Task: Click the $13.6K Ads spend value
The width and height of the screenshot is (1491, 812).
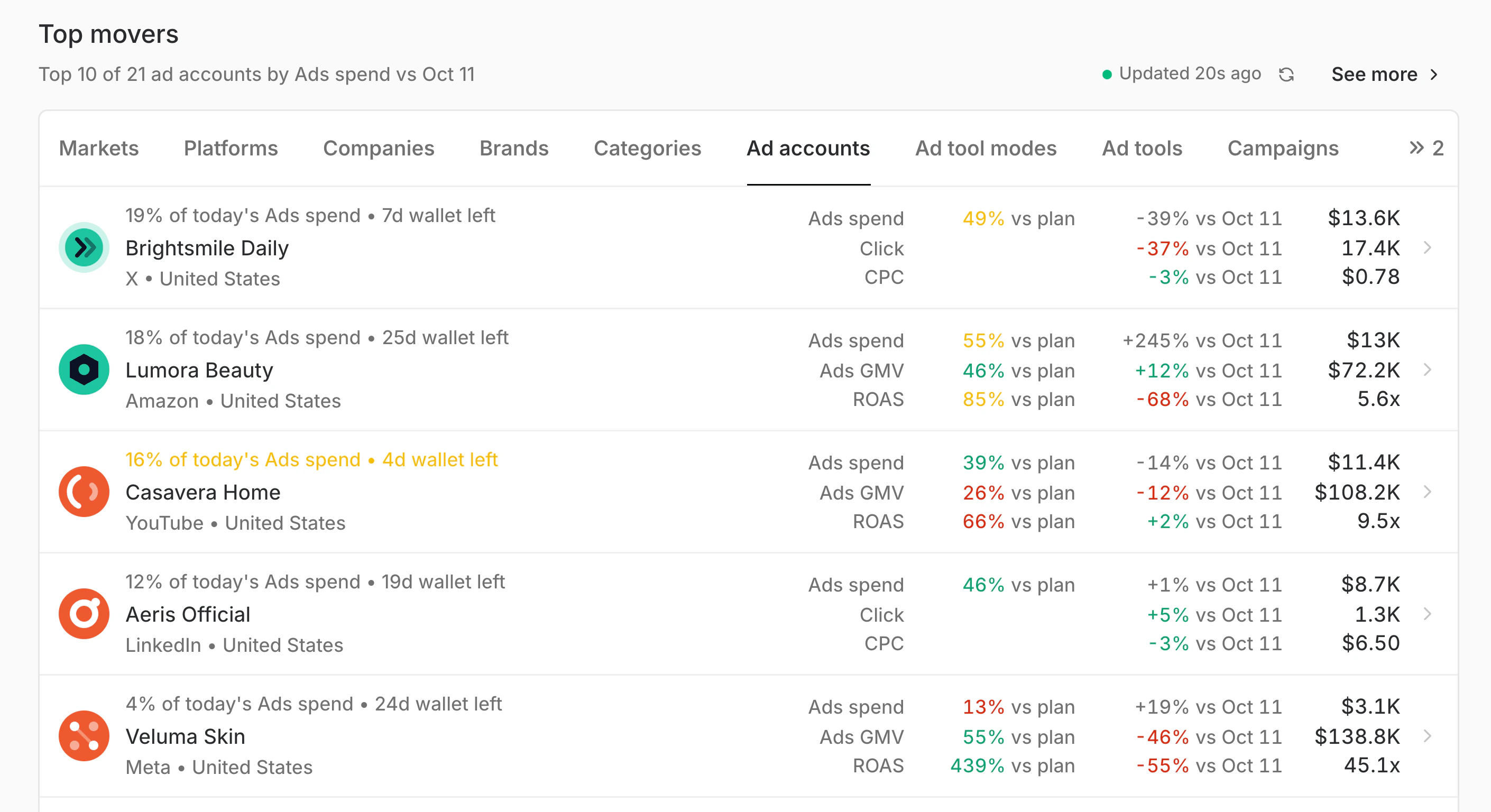Action: (1364, 218)
